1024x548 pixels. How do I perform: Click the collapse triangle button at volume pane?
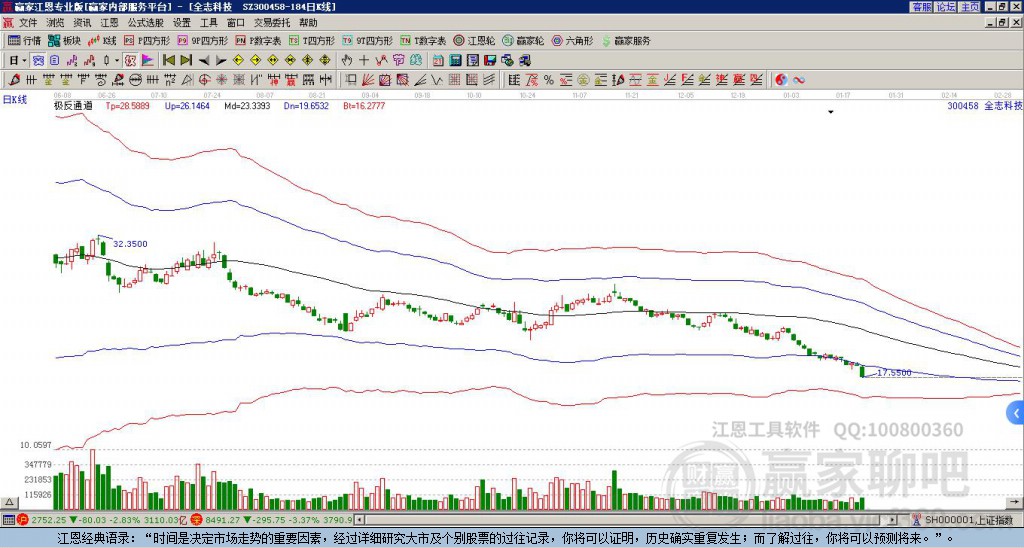9,502
